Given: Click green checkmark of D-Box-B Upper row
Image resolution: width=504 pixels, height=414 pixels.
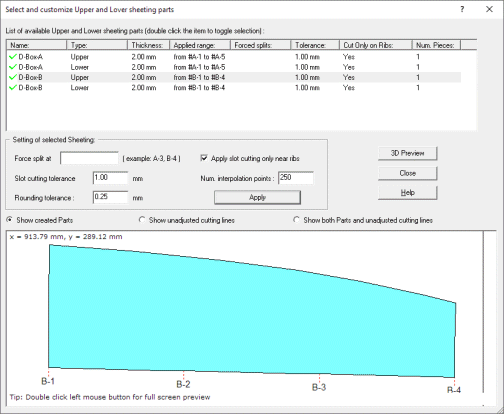Looking at the screenshot, I should point(13,78).
